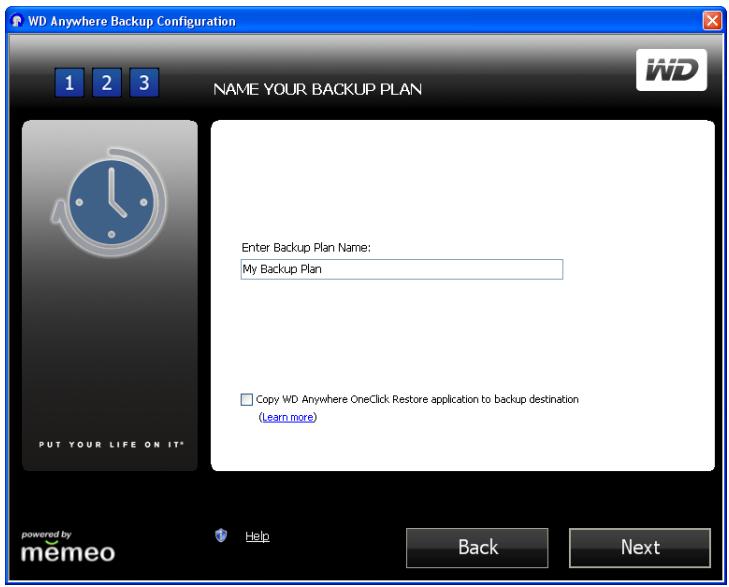Screen dimensions: 729x587
Task: Click the PUT YOUR LIFE ON IT text
Action: [x=111, y=444]
